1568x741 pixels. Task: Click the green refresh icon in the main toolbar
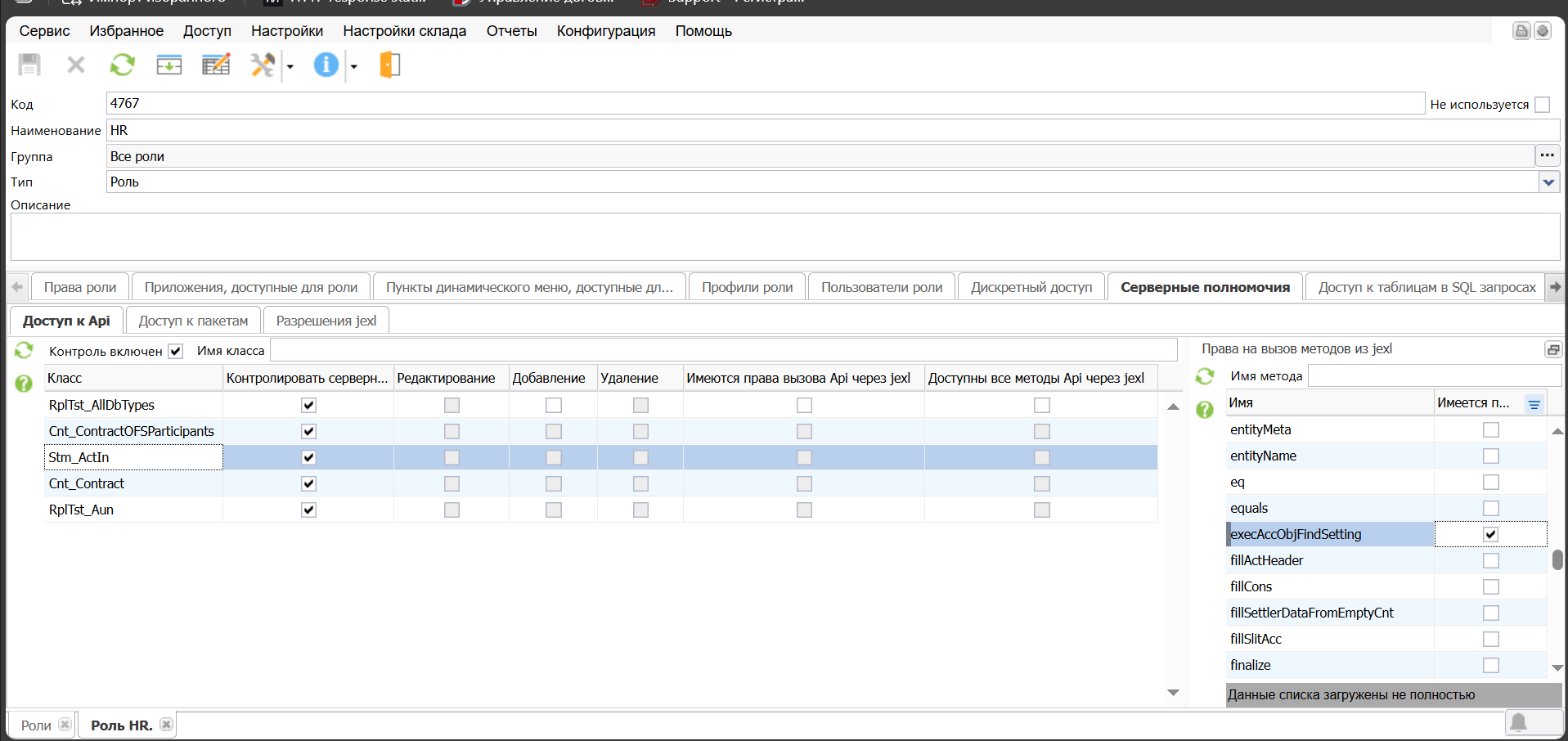[123, 65]
